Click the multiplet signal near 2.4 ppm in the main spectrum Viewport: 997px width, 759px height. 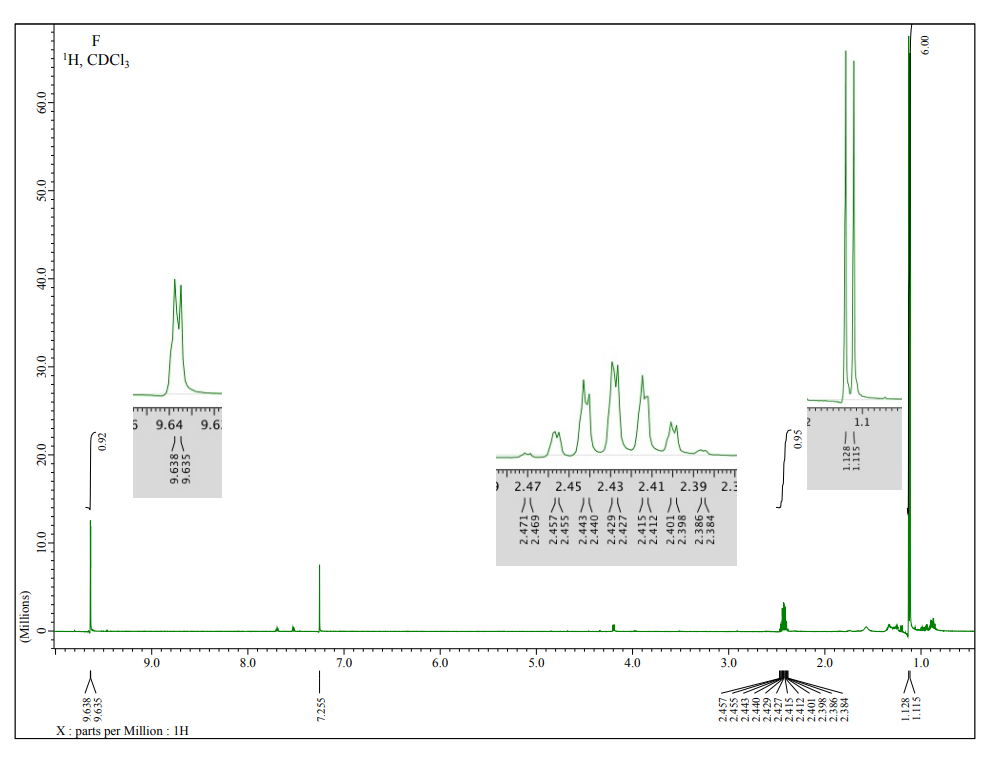(x=783, y=617)
